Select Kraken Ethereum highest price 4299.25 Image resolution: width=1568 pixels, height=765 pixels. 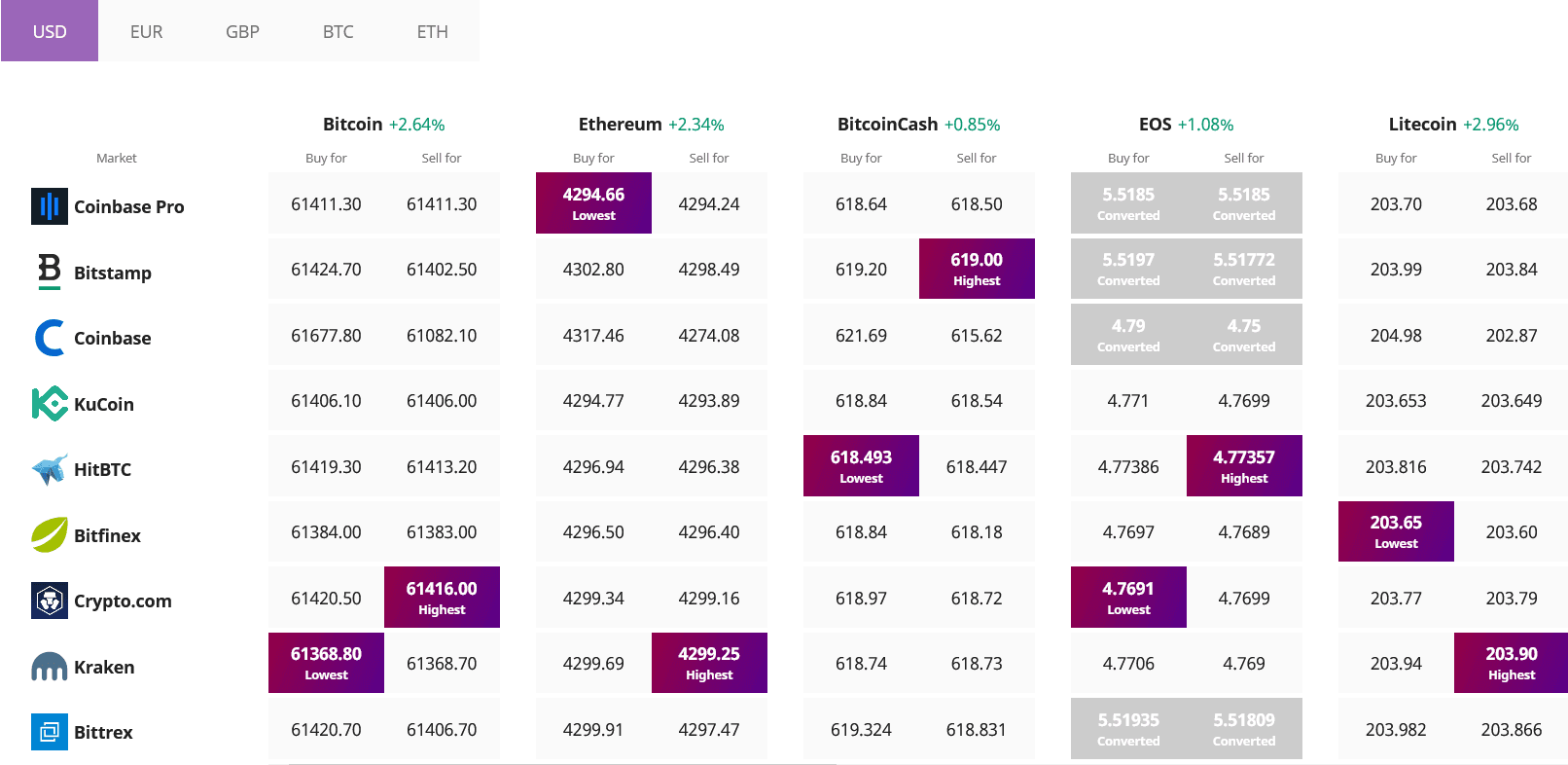pyautogui.click(x=709, y=663)
